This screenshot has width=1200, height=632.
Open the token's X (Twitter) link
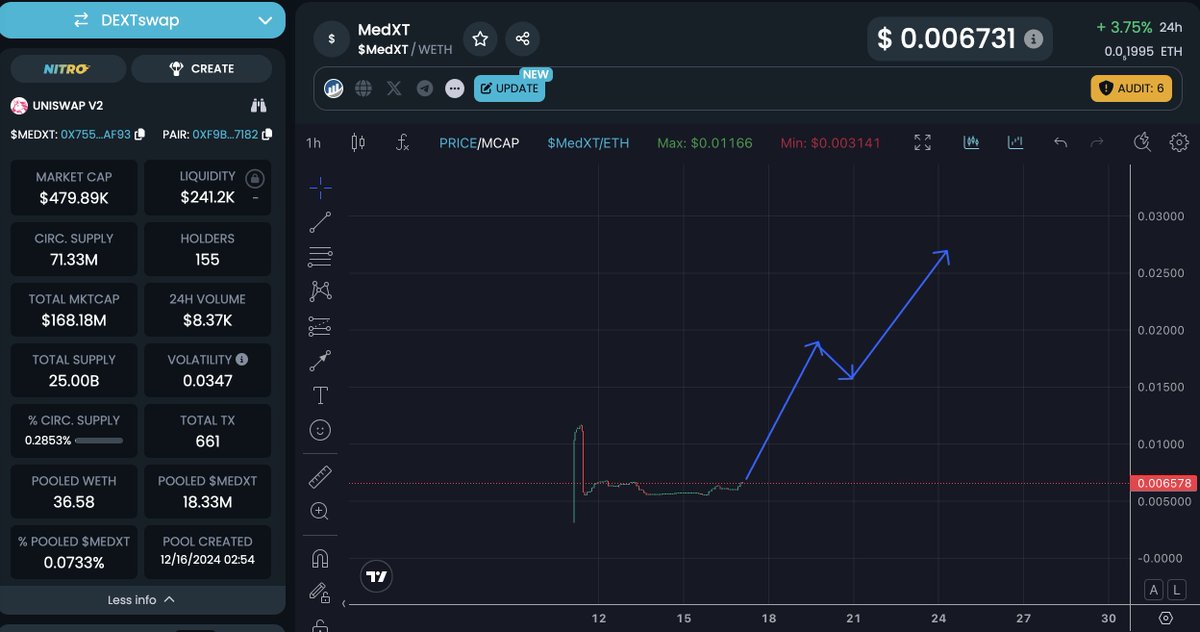pyautogui.click(x=394, y=89)
